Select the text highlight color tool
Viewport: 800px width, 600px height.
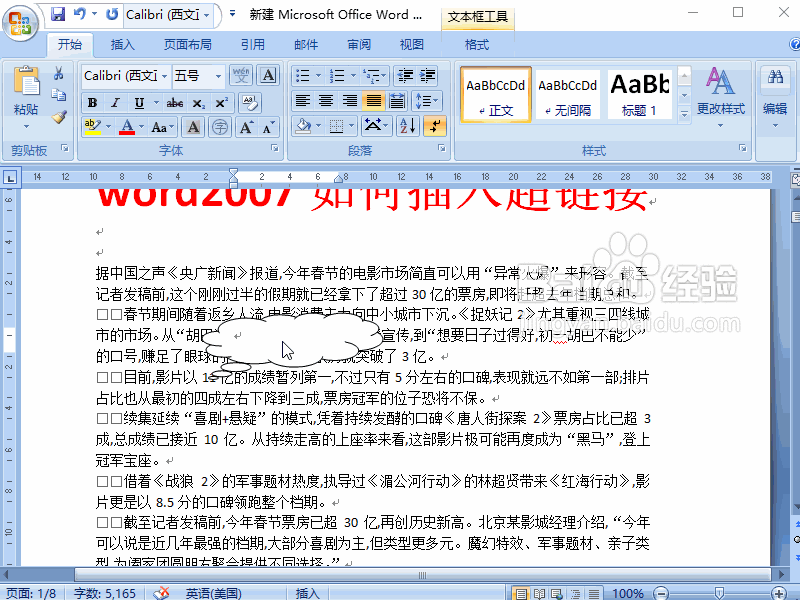pos(91,126)
